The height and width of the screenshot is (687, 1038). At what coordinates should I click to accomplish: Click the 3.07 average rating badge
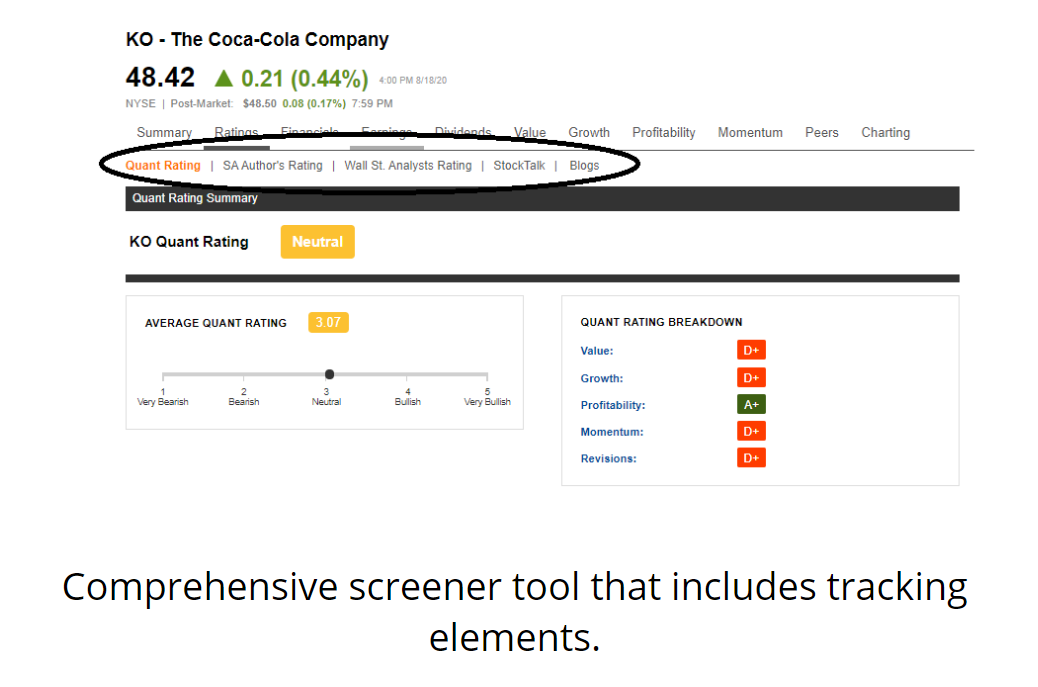328,322
